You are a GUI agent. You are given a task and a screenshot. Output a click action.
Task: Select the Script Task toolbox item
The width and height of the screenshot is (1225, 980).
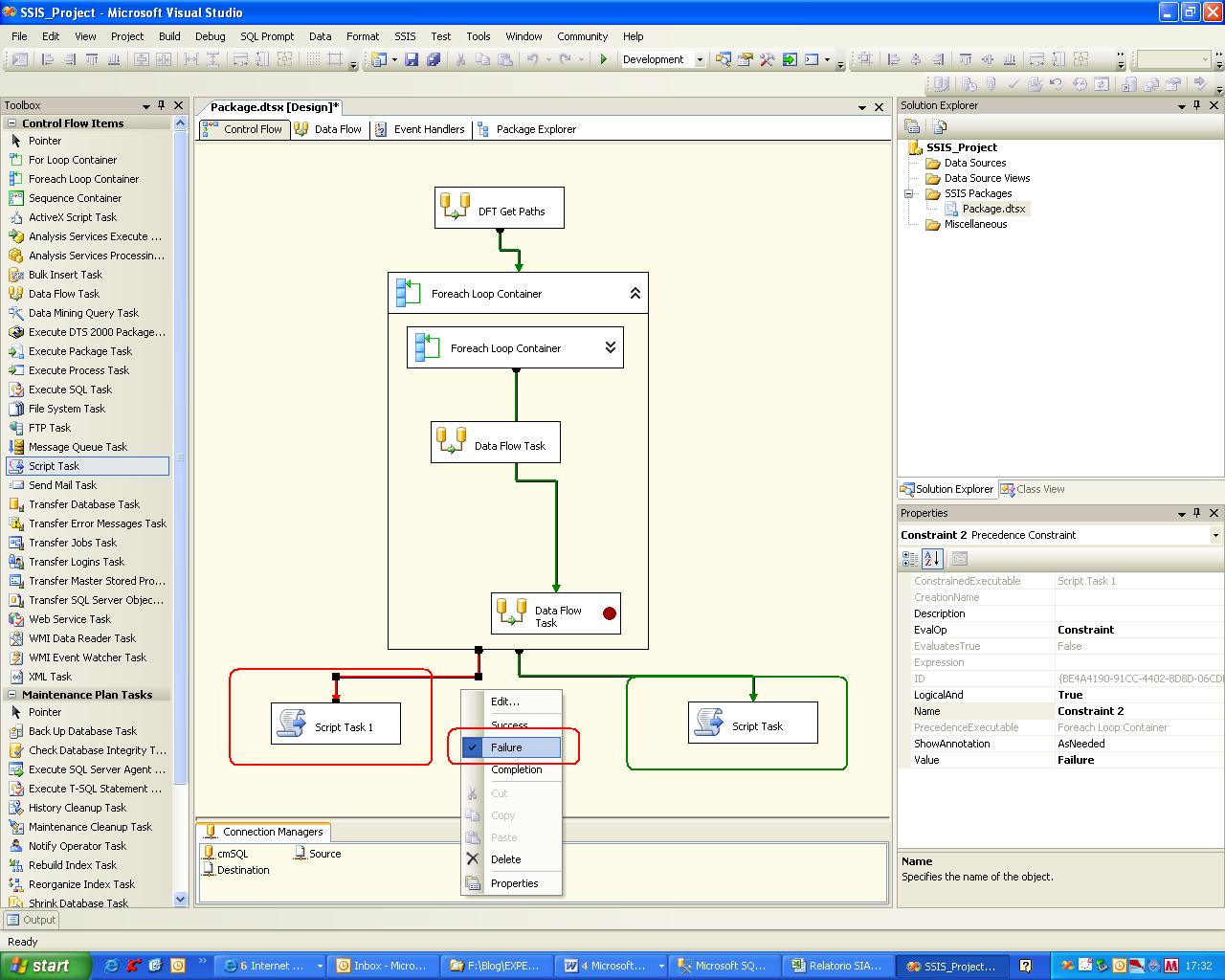87,466
